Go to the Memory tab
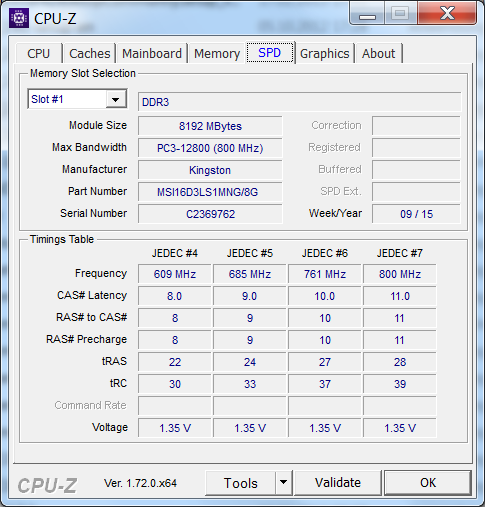The height and width of the screenshot is (507, 485). pos(217,53)
